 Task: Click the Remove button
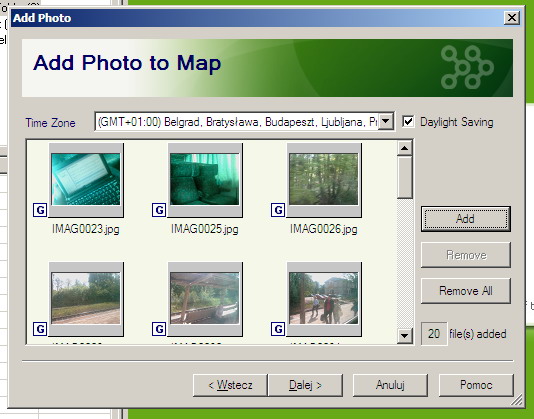click(x=466, y=255)
